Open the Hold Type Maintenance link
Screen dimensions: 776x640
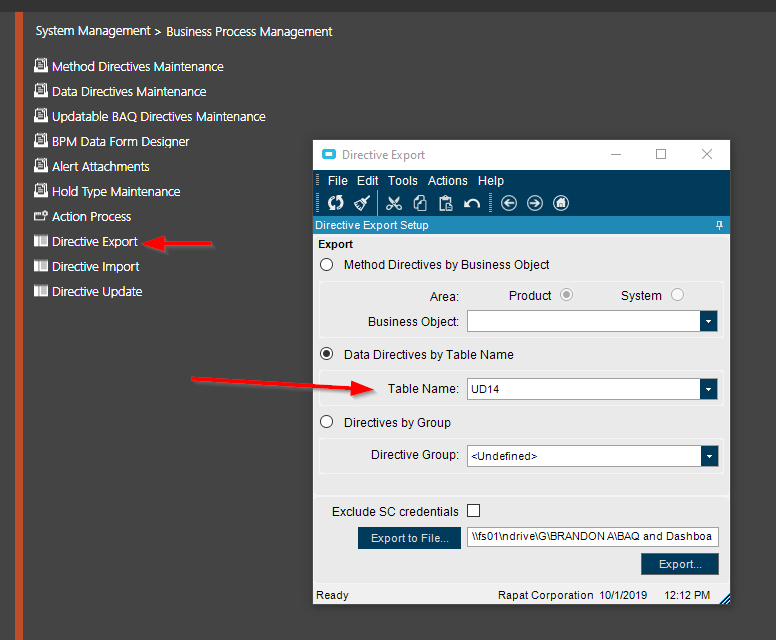coord(116,192)
